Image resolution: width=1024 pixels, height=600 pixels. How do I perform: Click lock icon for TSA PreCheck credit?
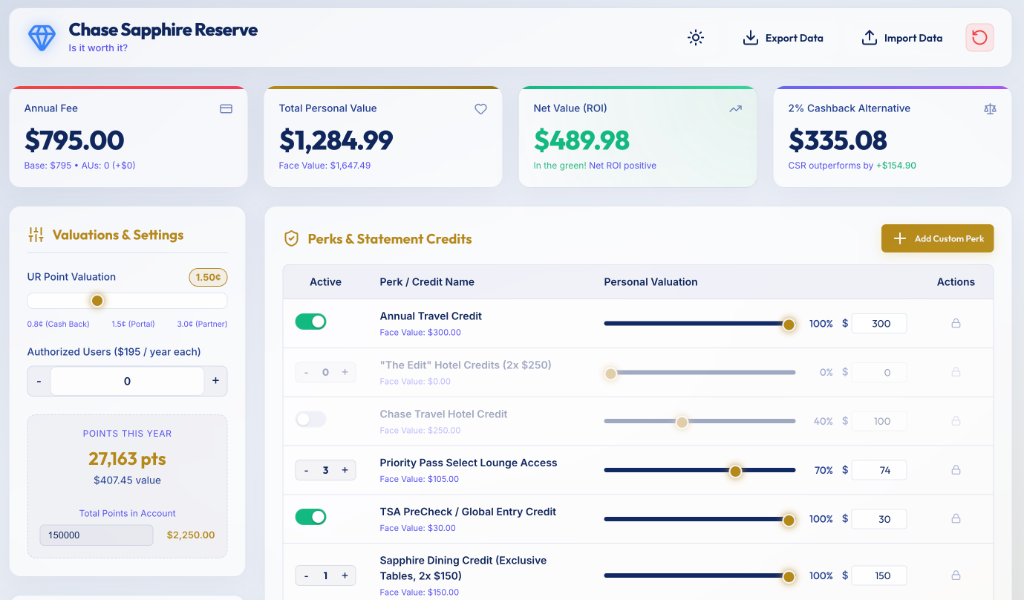[955, 519]
